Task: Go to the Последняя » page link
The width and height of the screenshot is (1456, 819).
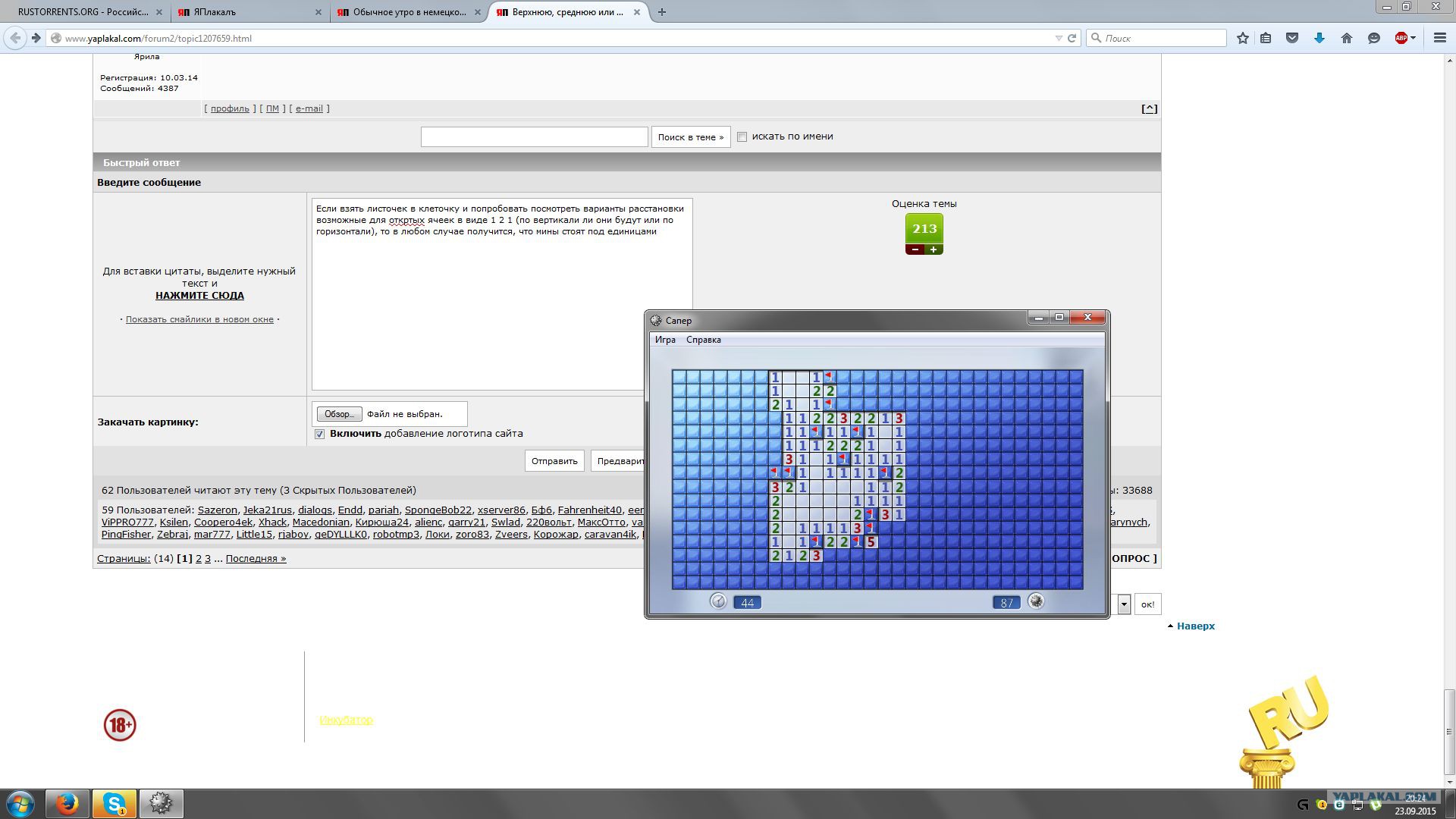Action: [x=256, y=559]
